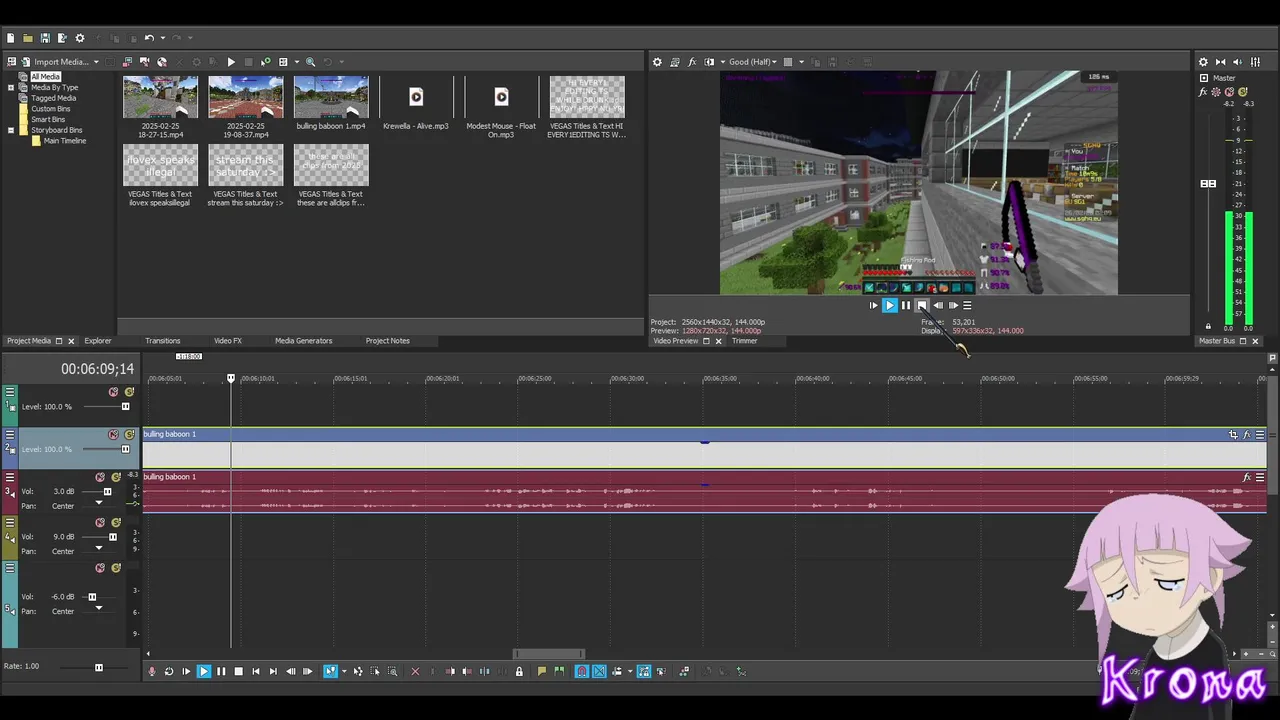Click the red Delete X in timeline toolbar
The height and width of the screenshot is (720, 1280).
point(415,672)
